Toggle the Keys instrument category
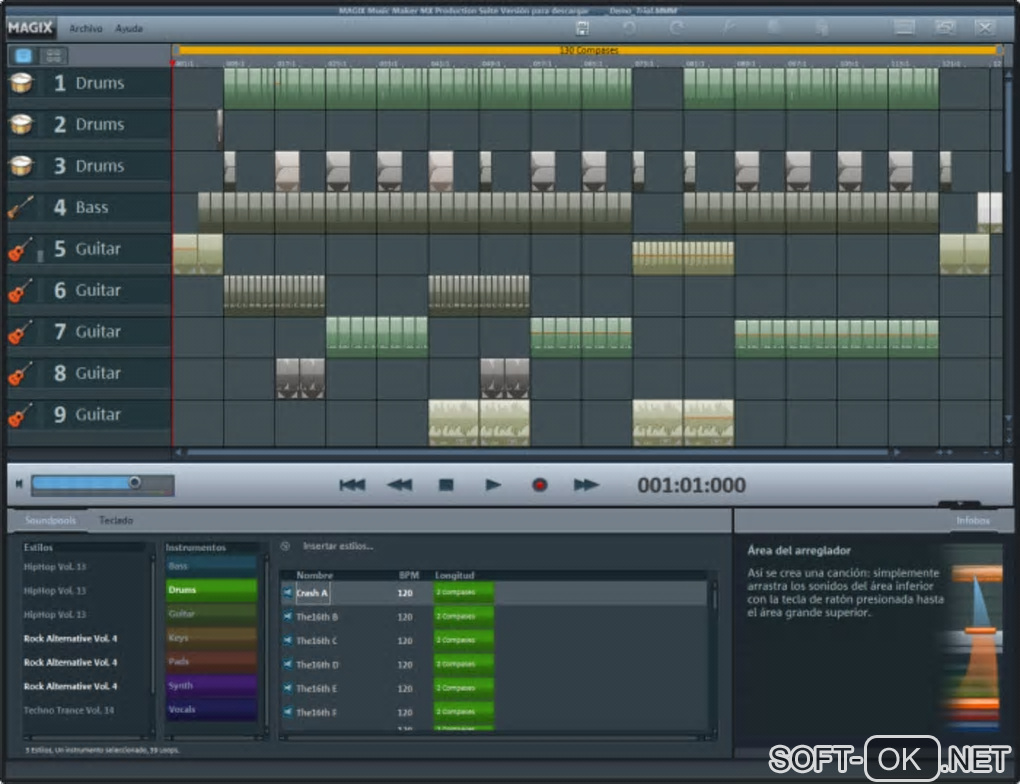The image size is (1020, 784). tap(211, 638)
